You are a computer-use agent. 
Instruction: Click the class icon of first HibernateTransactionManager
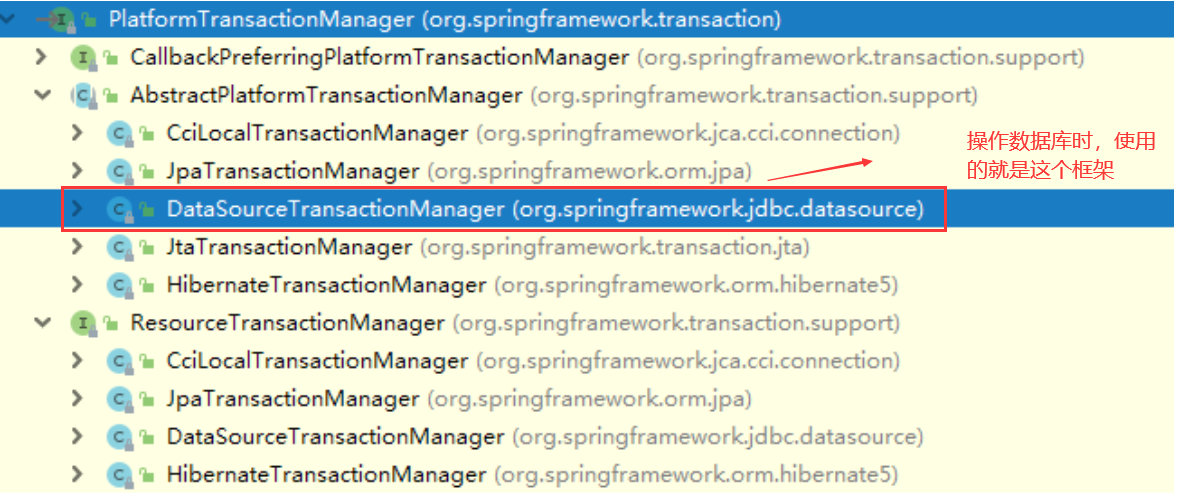click(x=119, y=285)
